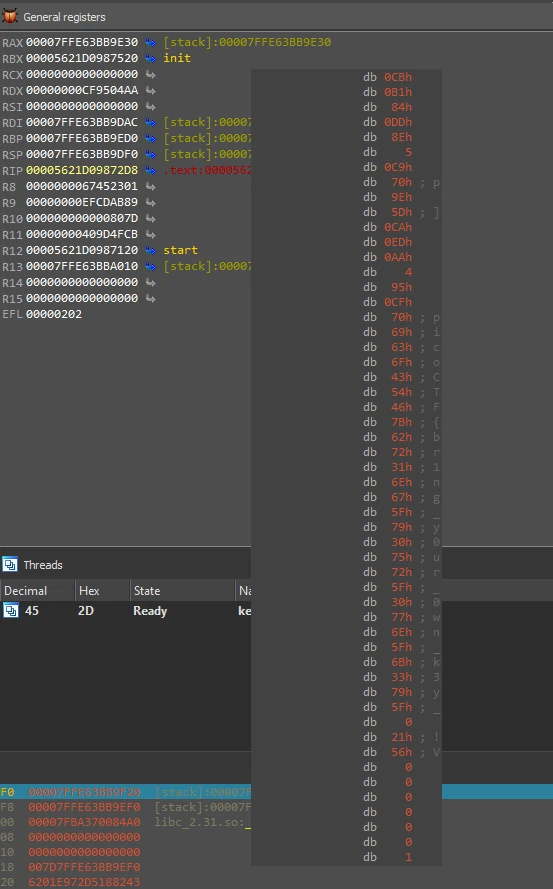The image size is (553, 889).
Task: Click the R12 jump arrow icon
Action: 150,250
